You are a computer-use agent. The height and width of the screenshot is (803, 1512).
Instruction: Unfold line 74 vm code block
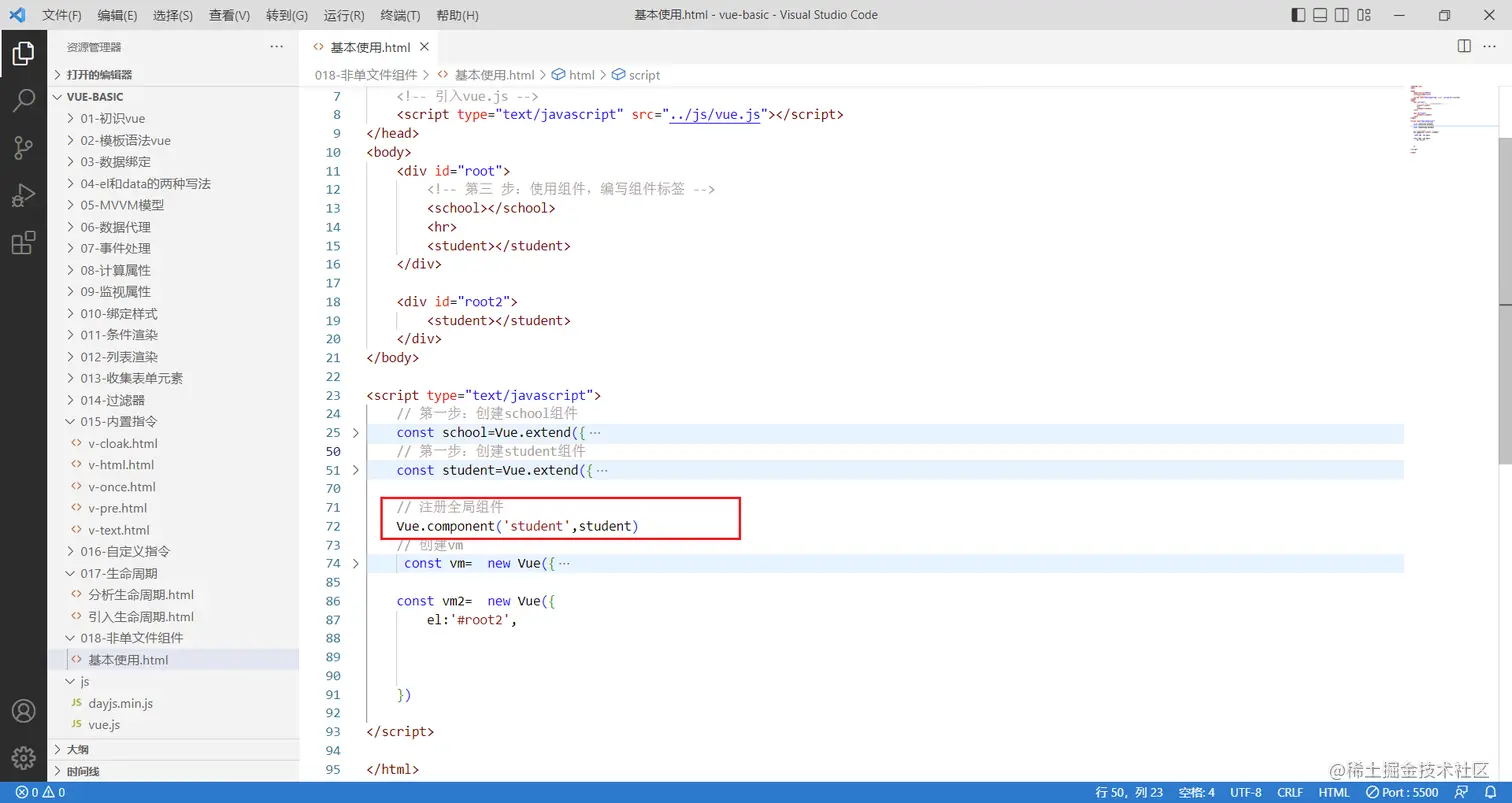click(x=355, y=563)
